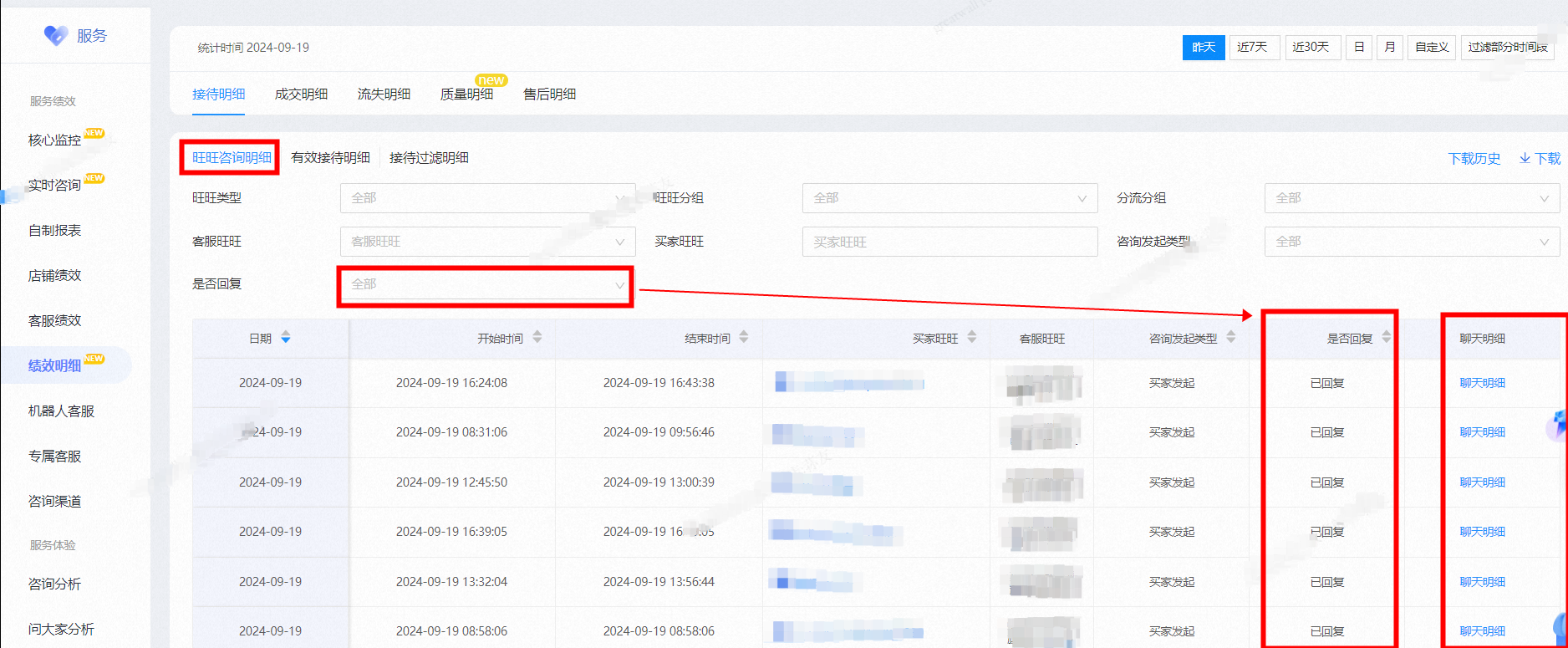Switch to the 成交明细 tab
This screenshot has width=1568, height=648.
pos(301,94)
